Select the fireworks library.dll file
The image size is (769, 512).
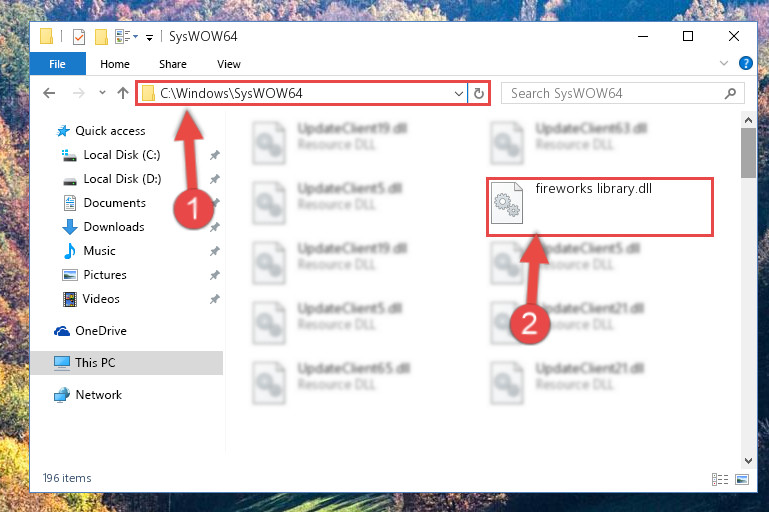(x=599, y=207)
